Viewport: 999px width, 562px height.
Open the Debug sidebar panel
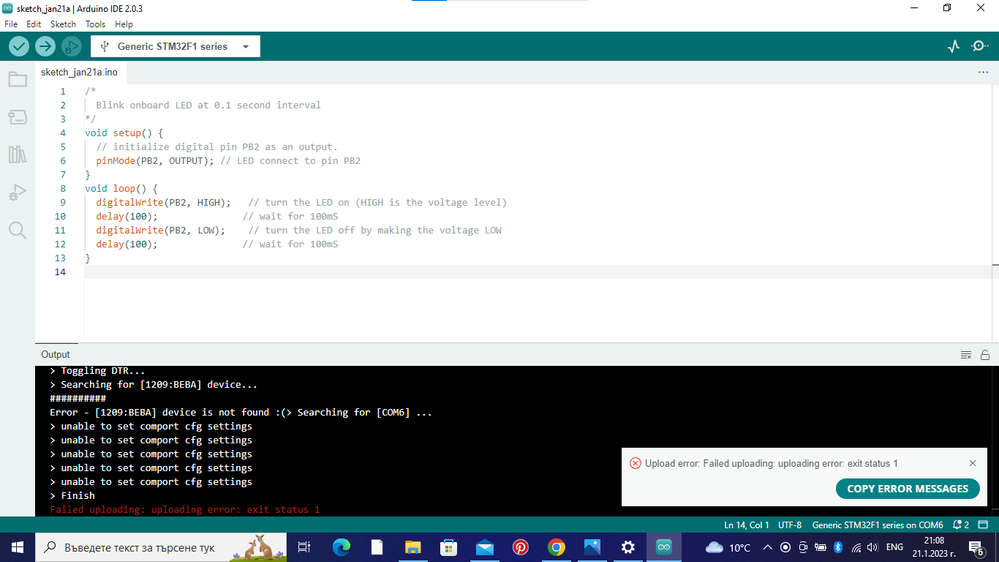(x=17, y=192)
